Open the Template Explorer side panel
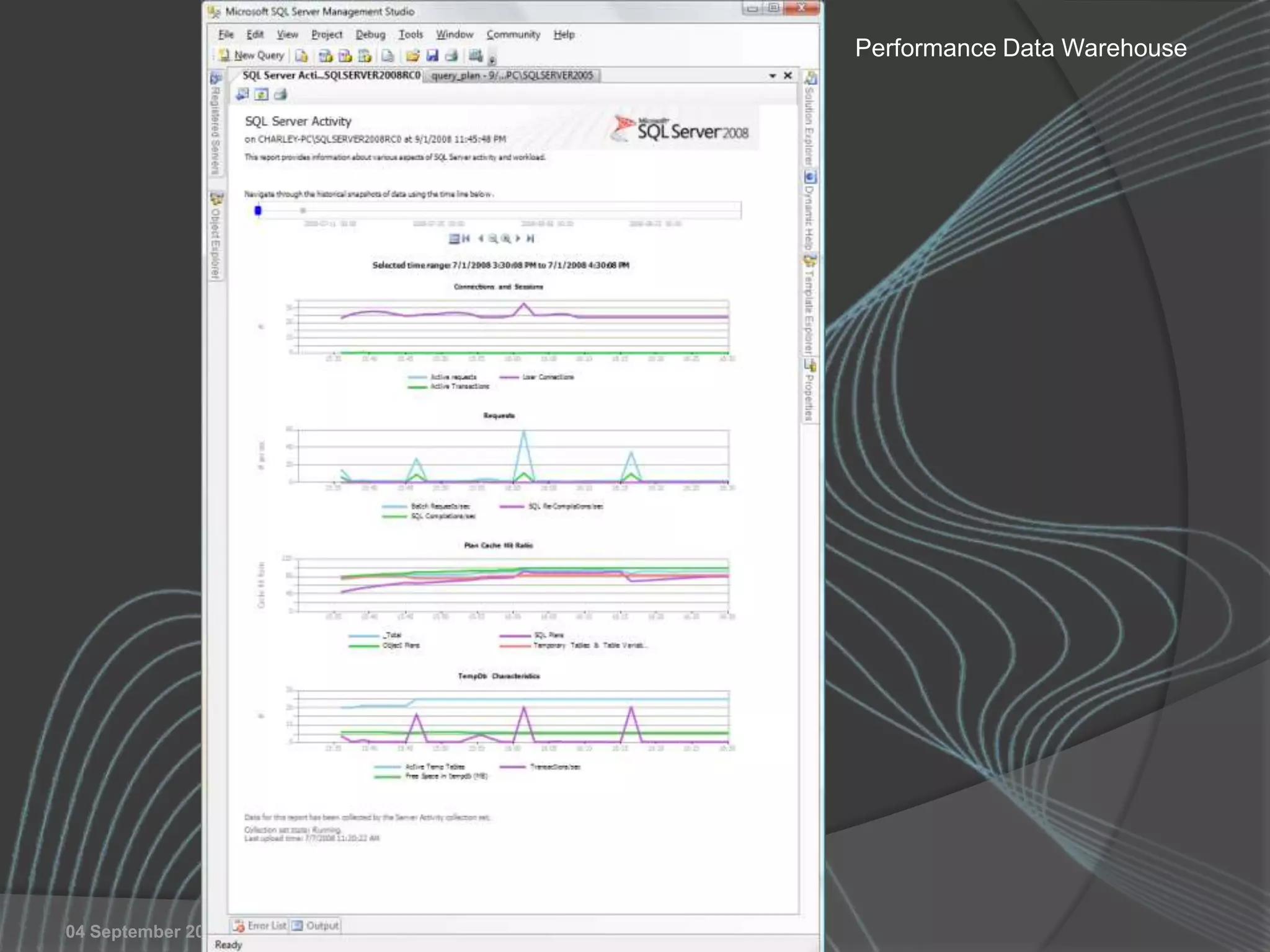1270x952 pixels. [810, 304]
